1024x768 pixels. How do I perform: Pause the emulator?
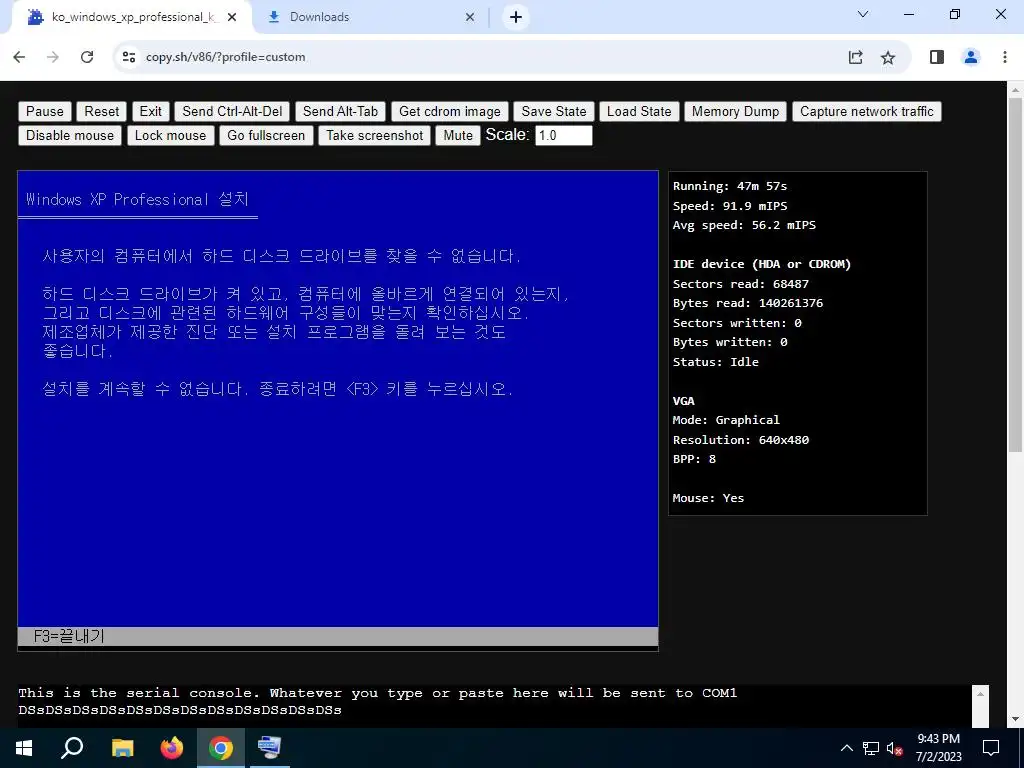pos(44,111)
